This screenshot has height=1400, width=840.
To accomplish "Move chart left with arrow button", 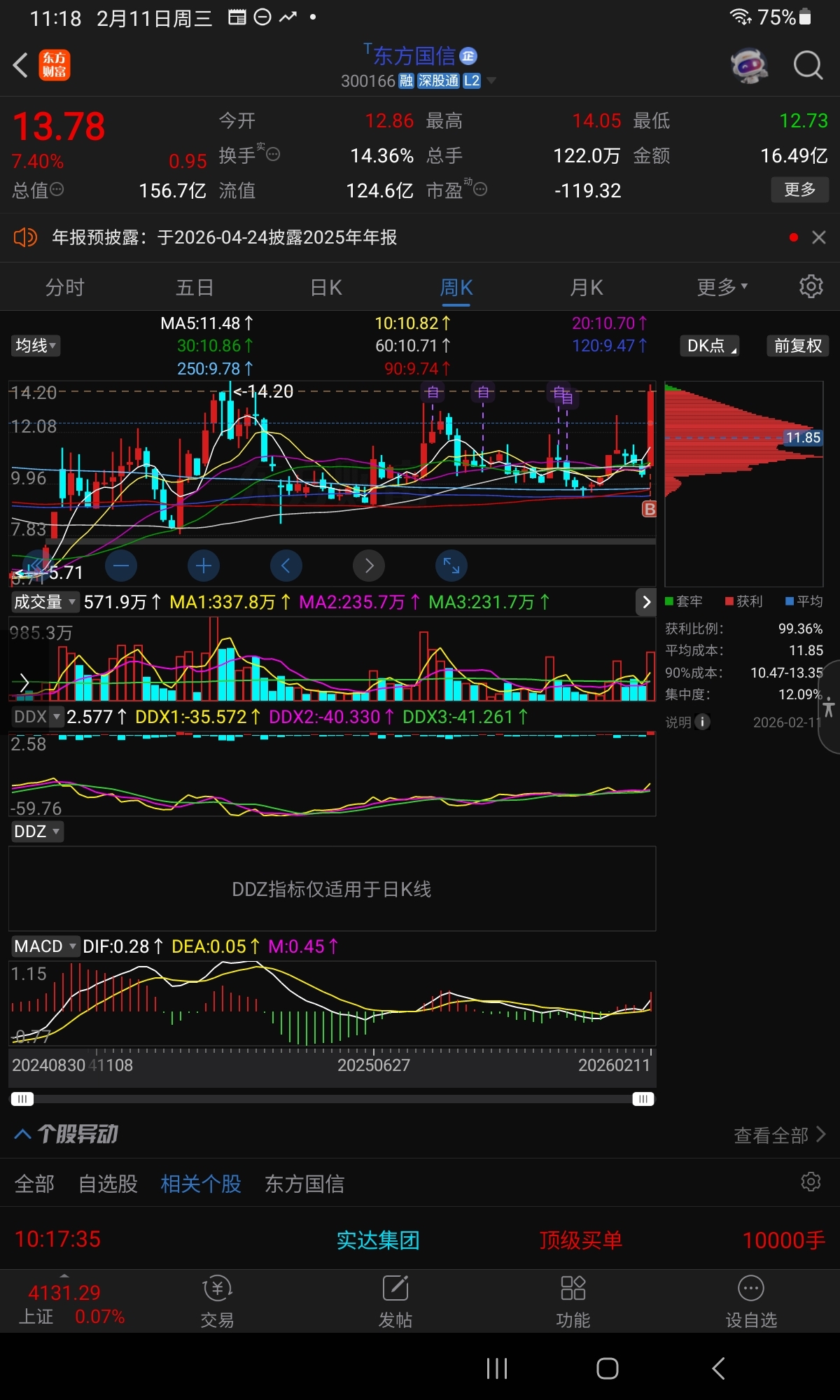I will (x=286, y=566).
